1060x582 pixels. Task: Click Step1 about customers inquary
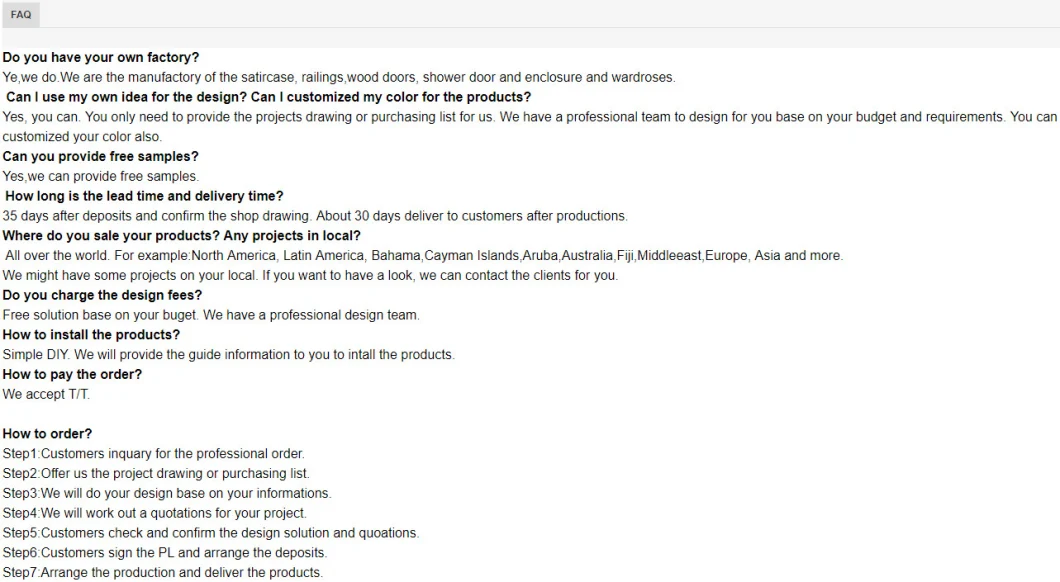coord(153,454)
